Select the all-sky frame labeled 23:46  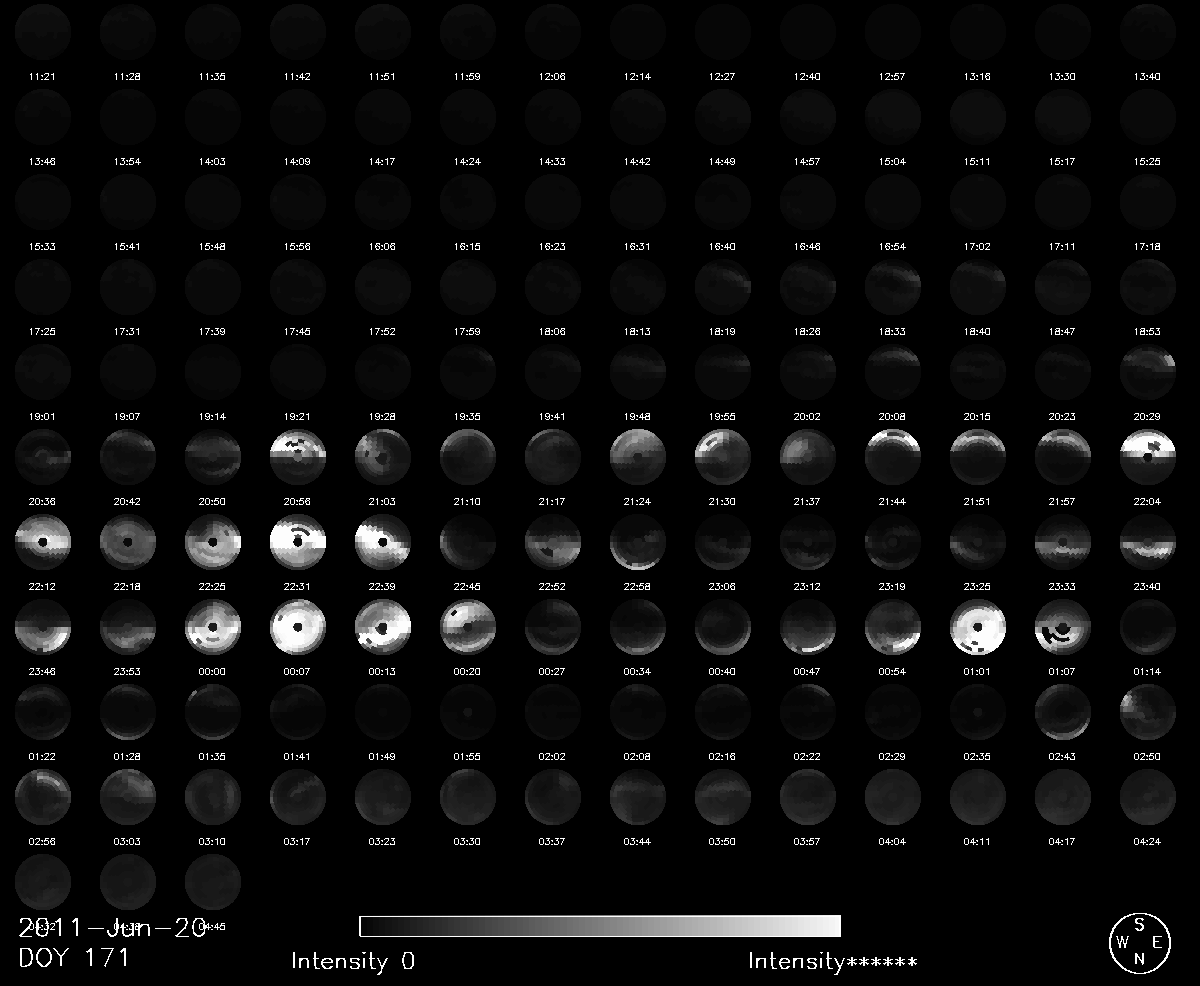pos(43,626)
